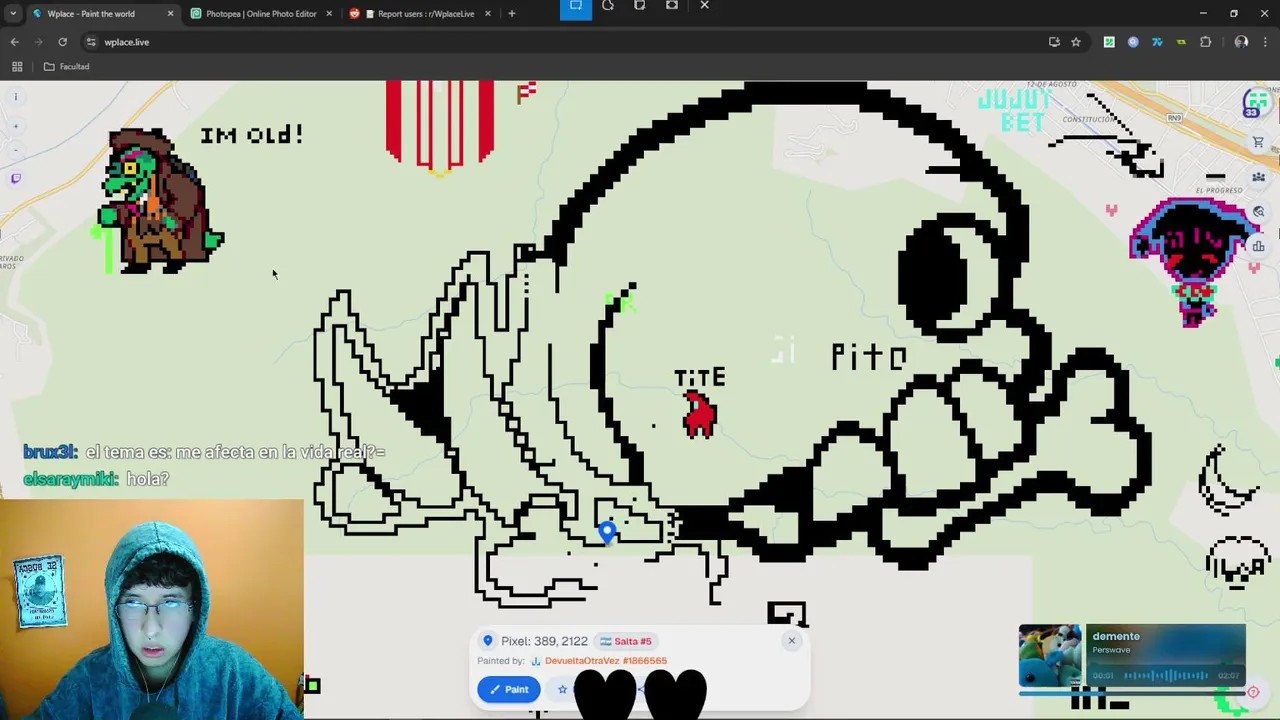1280x720 pixels.
Task: Open the Salta #5 region tag
Action: coord(626,641)
